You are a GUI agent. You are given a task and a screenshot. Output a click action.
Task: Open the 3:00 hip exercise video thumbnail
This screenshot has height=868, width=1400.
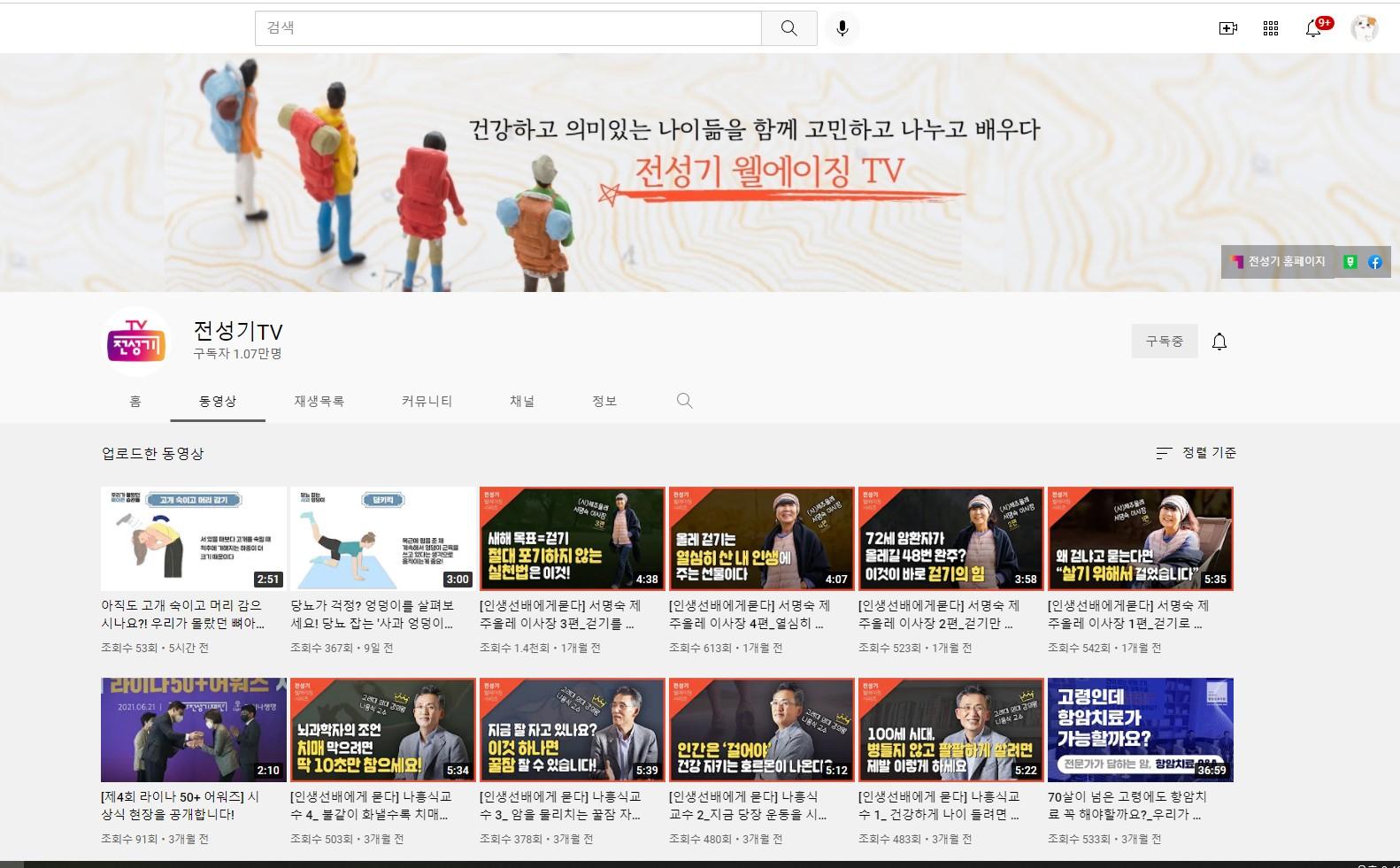[x=383, y=539]
